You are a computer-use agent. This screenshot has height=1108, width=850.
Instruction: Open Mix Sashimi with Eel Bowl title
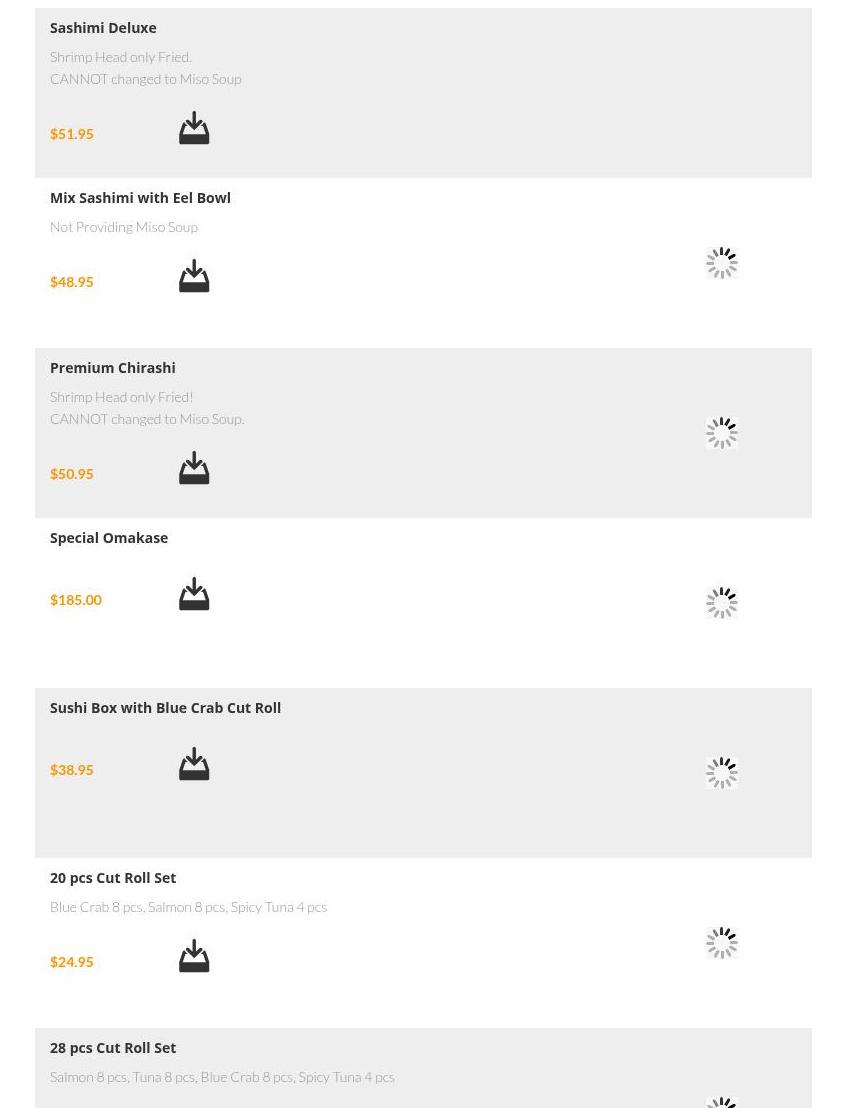pyautogui.click(x=140, y=198)
